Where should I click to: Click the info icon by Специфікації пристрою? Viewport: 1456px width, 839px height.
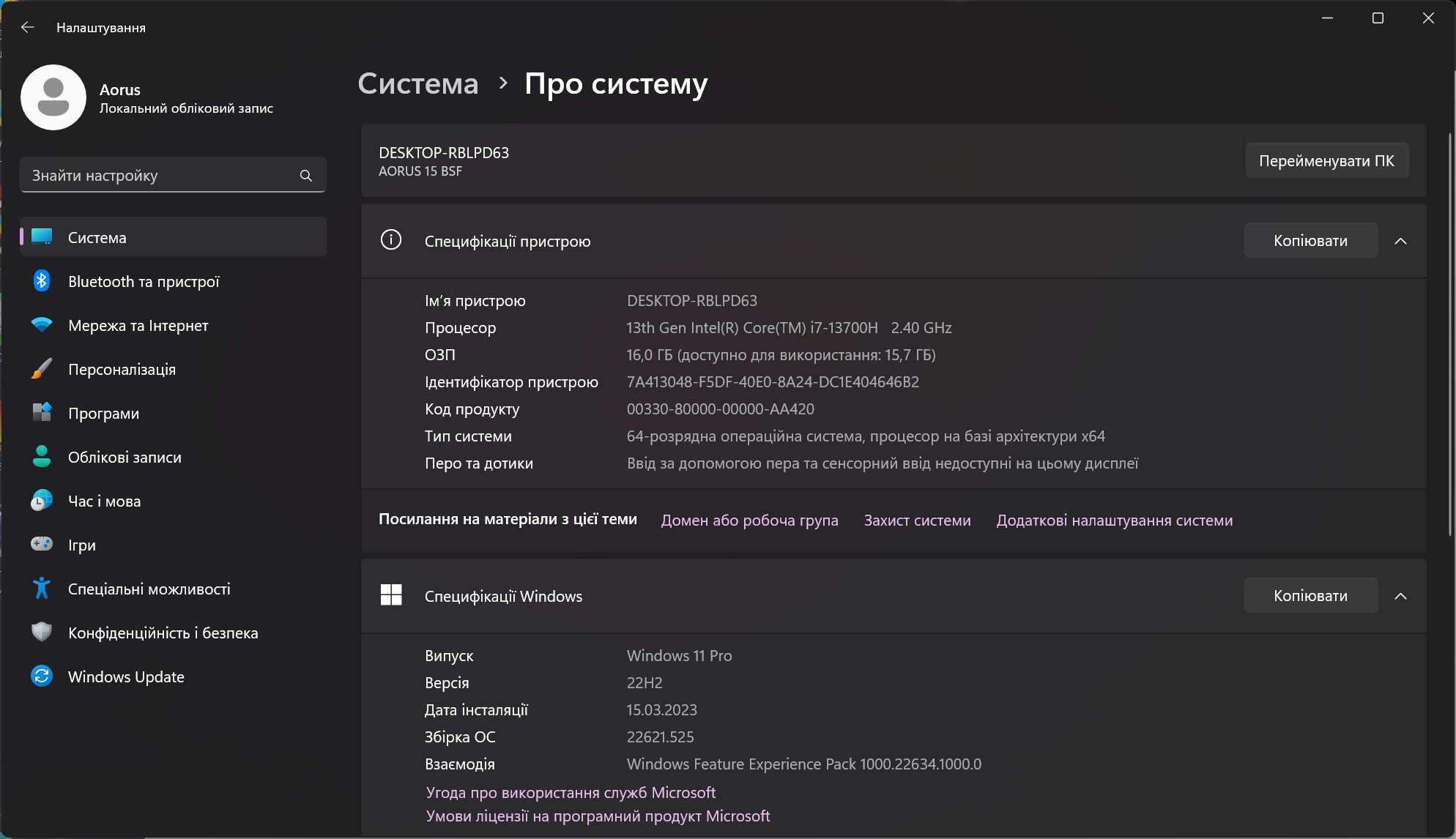click(391, 240)
